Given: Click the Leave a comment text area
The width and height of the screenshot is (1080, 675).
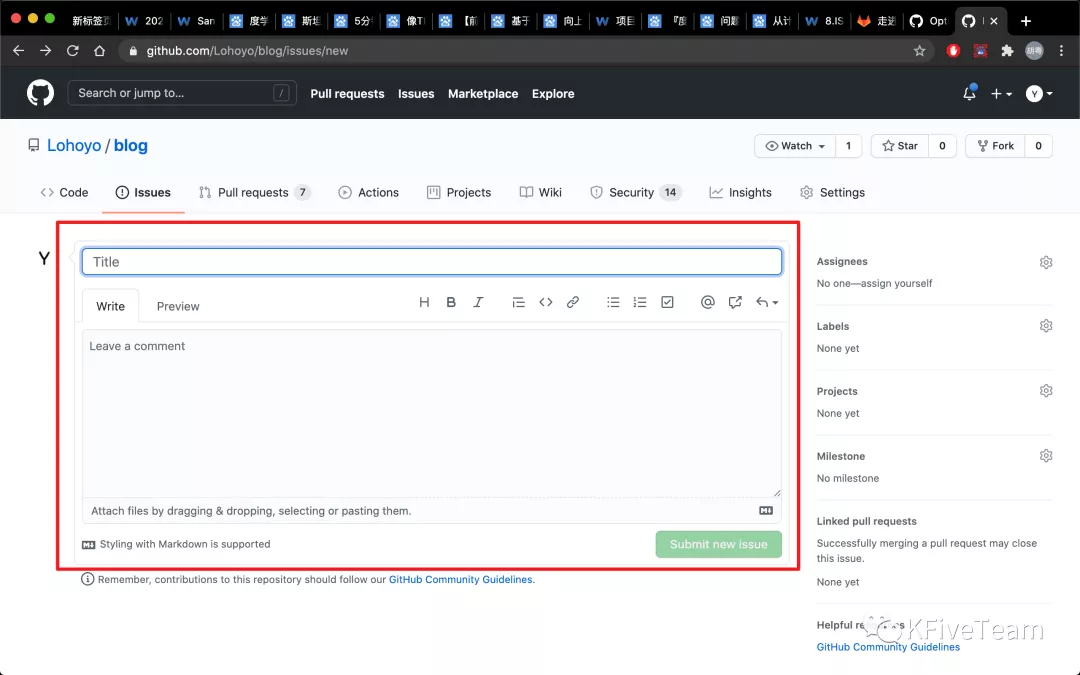Looking at the screenshot, I should point(432,413).
